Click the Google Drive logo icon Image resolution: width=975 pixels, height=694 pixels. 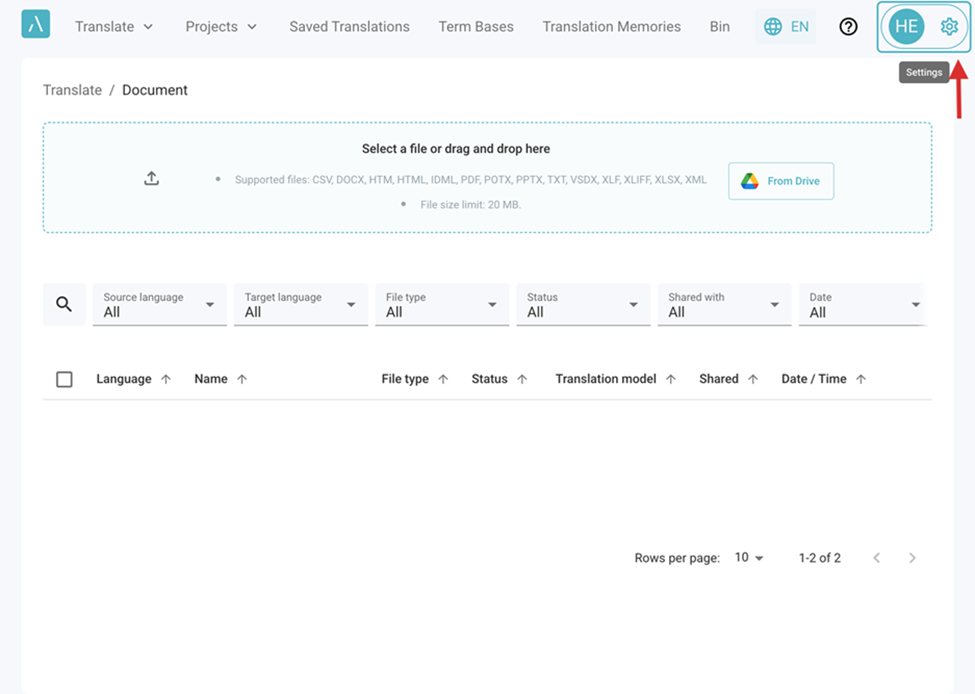[750, 181]
